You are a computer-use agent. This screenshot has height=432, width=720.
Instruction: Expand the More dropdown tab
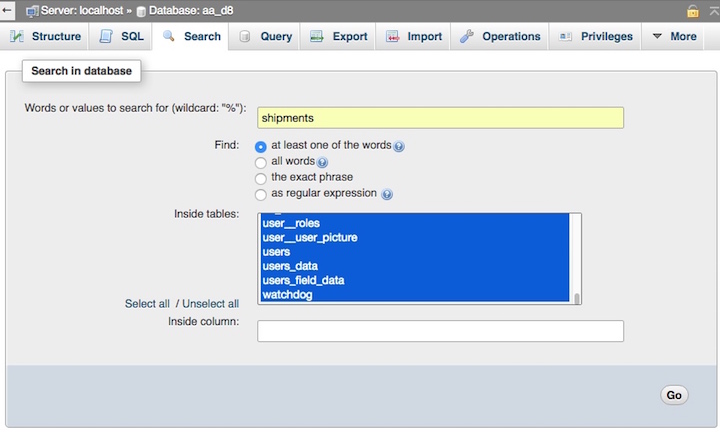(674, 36)
